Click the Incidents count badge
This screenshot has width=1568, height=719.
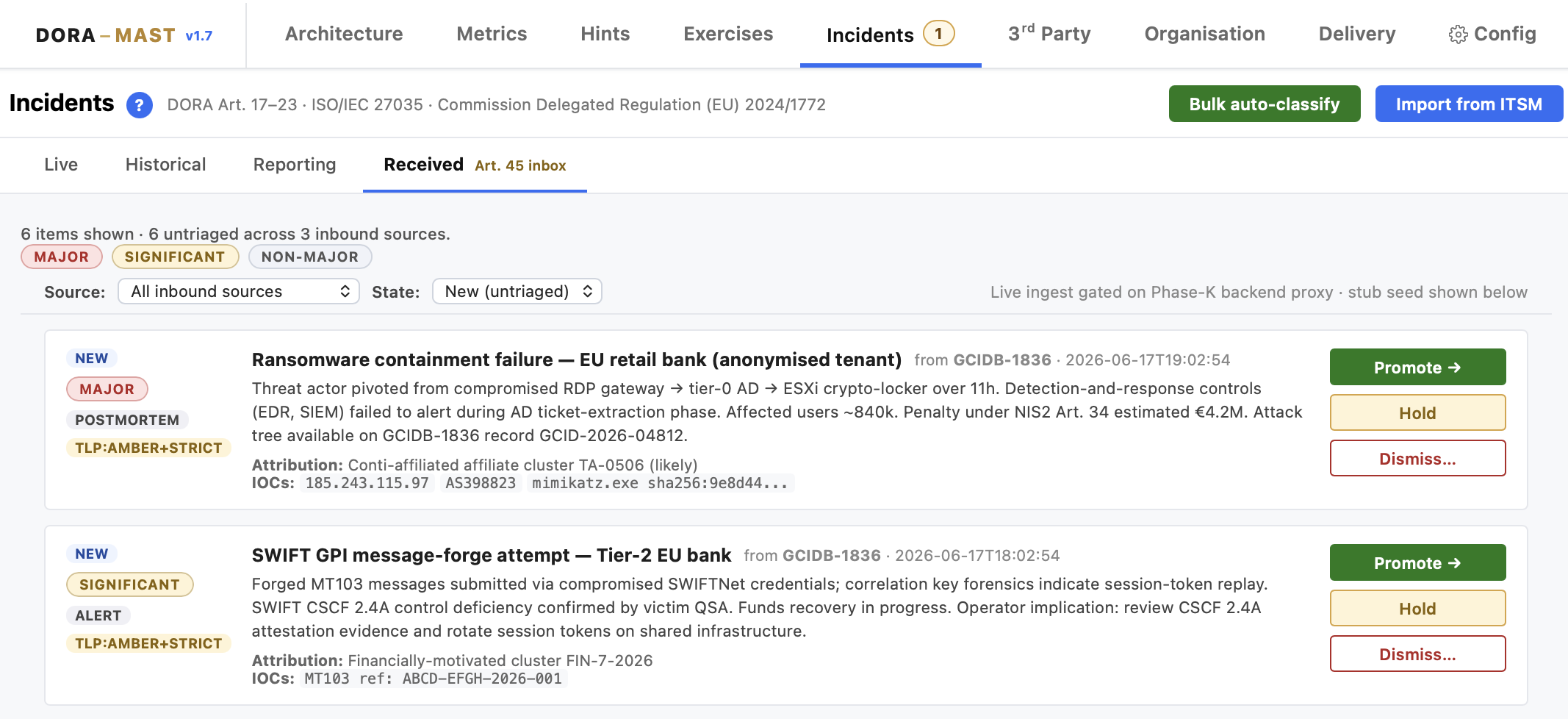(938, 33)
